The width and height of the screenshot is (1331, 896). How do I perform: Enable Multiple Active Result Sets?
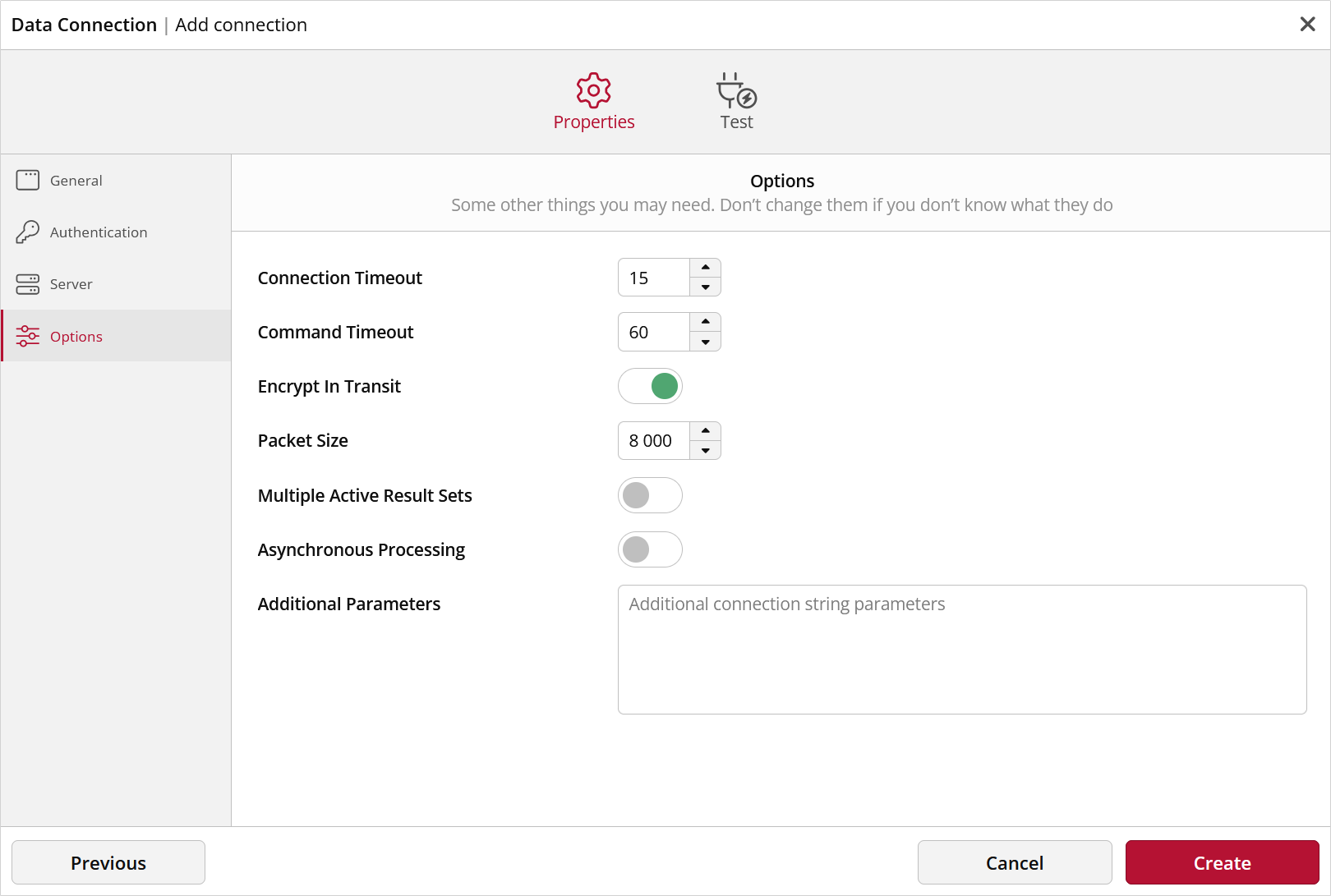650,495
